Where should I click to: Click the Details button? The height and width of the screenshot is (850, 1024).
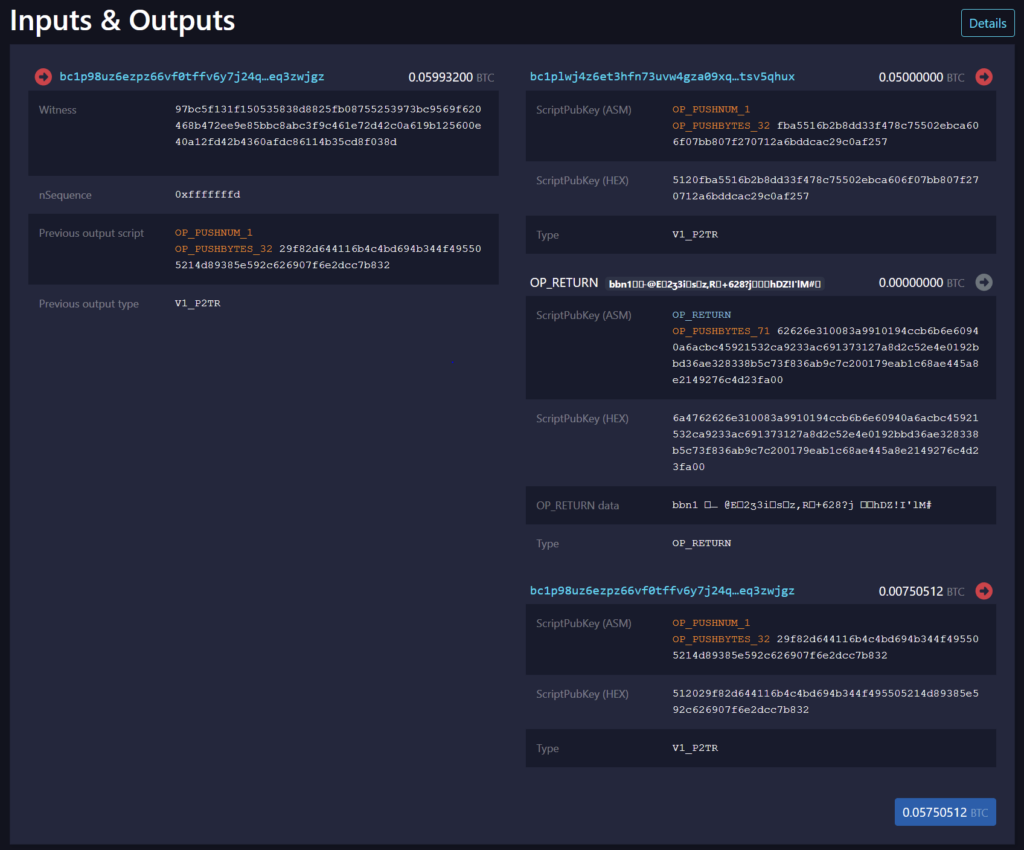987,23
